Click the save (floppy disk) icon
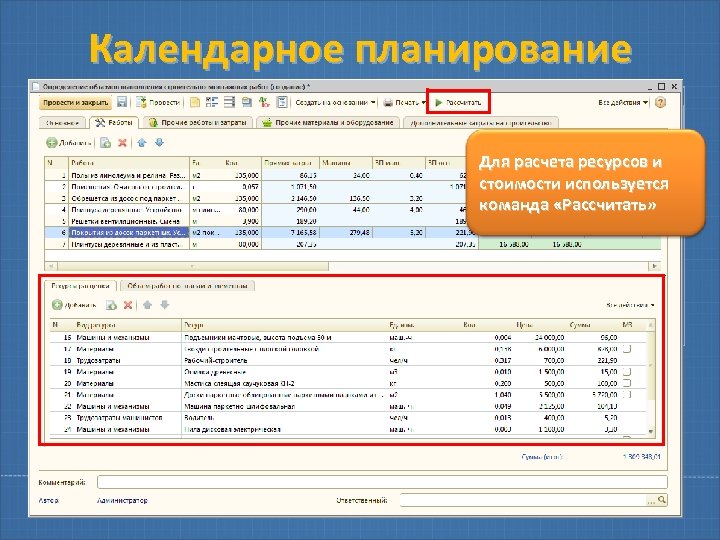 pyautogui.click(x=122, y=102)
